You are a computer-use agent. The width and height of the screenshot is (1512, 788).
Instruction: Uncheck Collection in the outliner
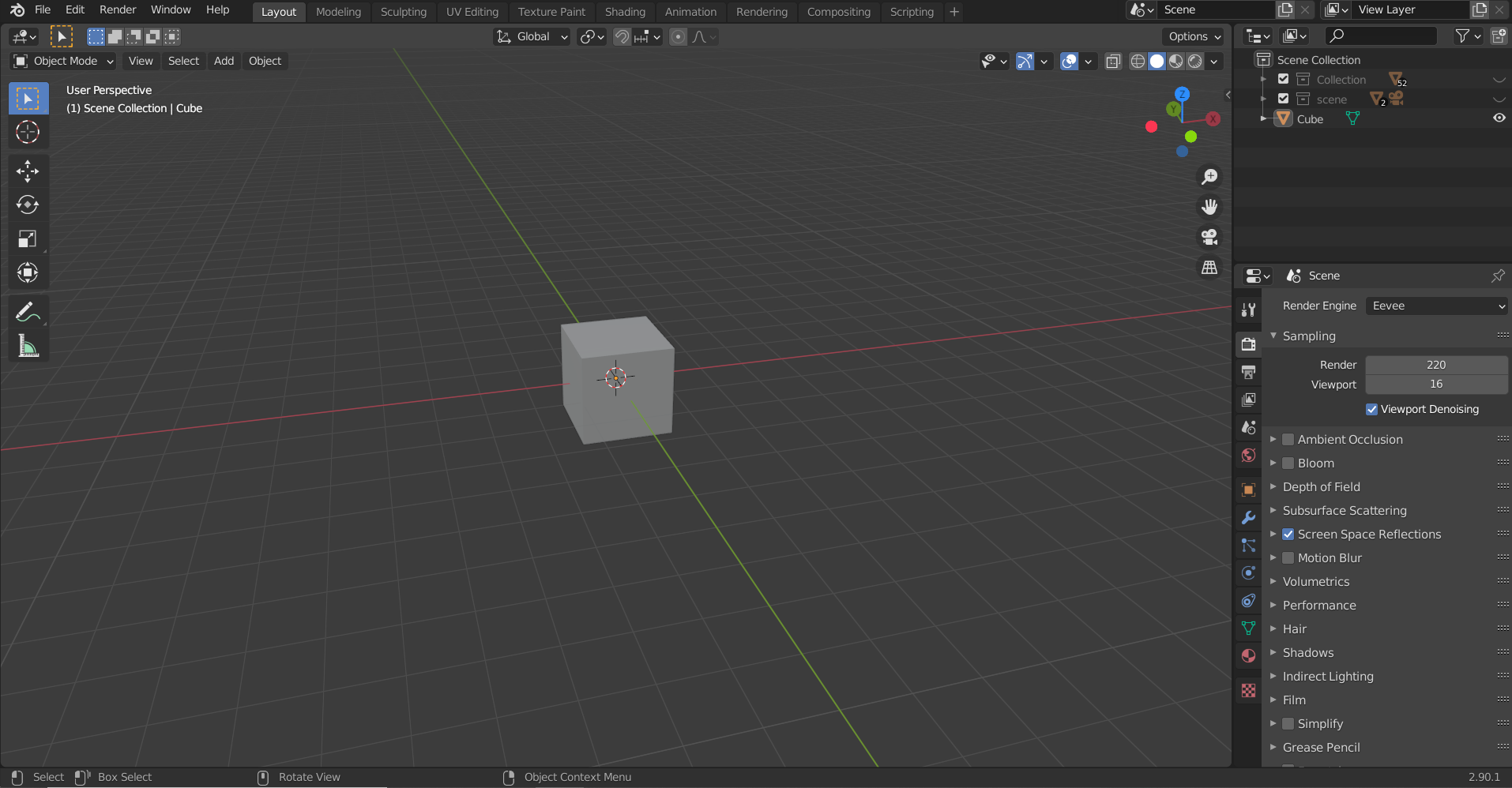(1283, 79)
